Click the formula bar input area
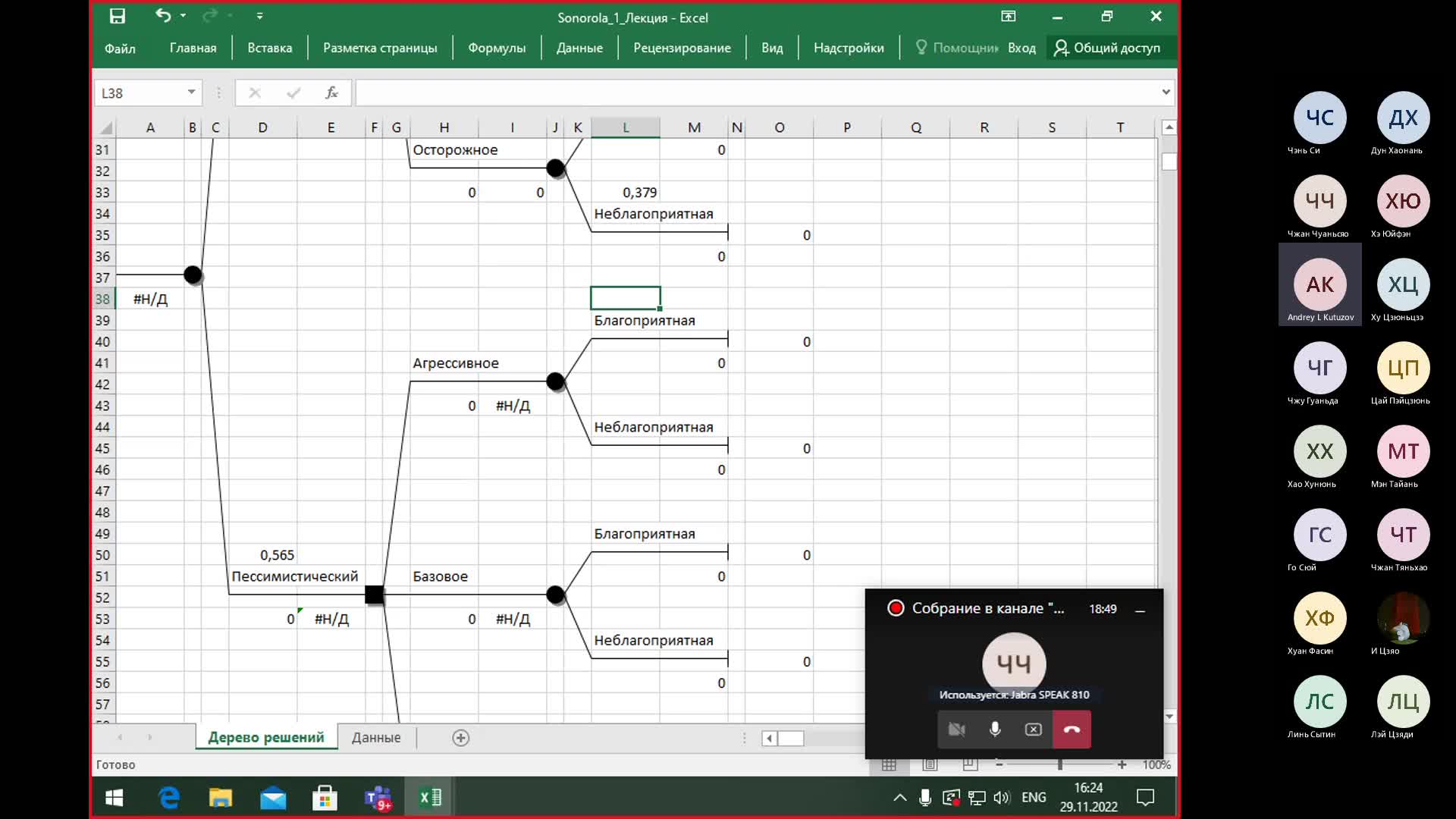This screenshot has width=1456, height=819. 757,93
